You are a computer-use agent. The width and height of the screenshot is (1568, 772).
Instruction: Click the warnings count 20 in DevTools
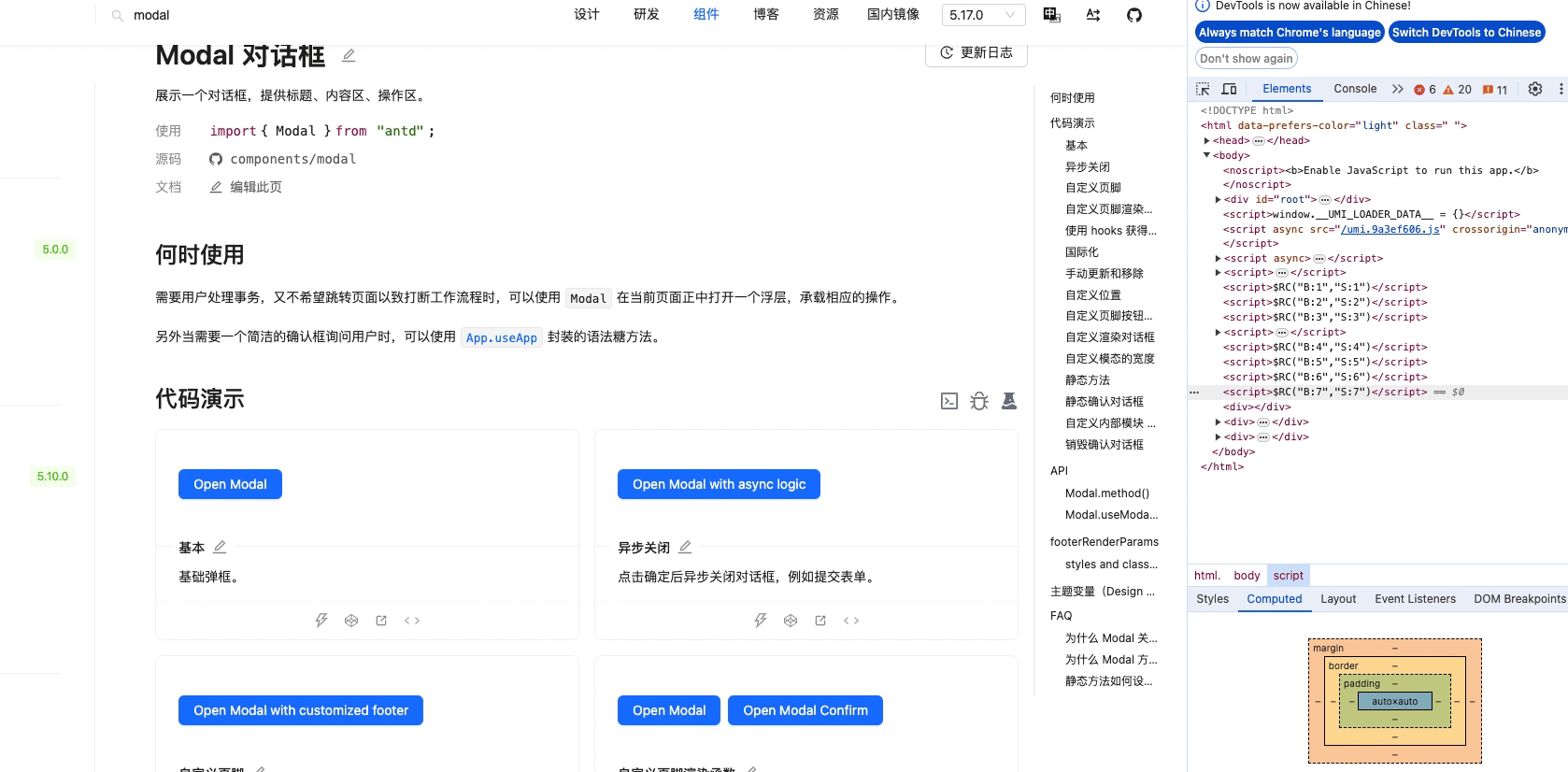1458,90
